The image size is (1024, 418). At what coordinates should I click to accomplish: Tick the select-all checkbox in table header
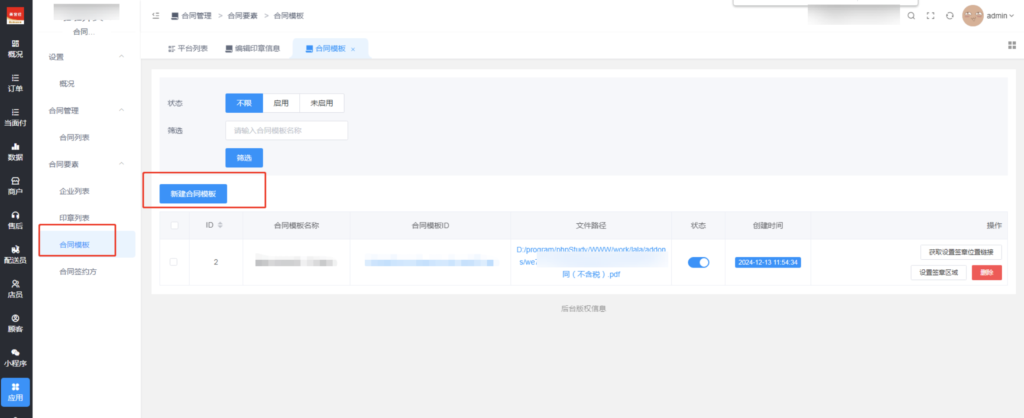(174, 225)
